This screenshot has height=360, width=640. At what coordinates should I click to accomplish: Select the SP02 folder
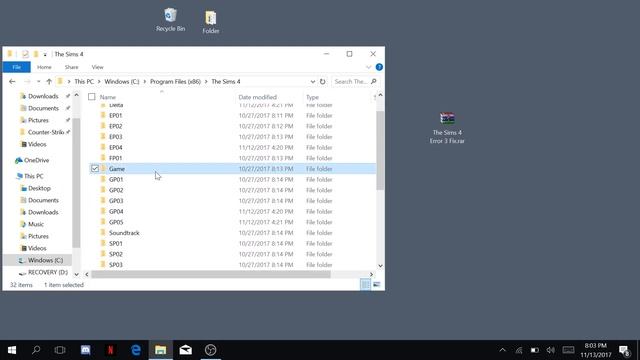pyautogui.click(x=116, y=254)
